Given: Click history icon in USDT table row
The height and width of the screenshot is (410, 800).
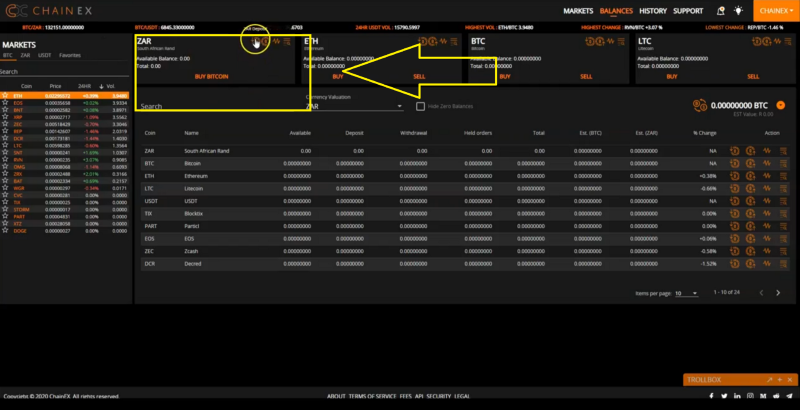Looking at the screenshot, I should (783, 201).
